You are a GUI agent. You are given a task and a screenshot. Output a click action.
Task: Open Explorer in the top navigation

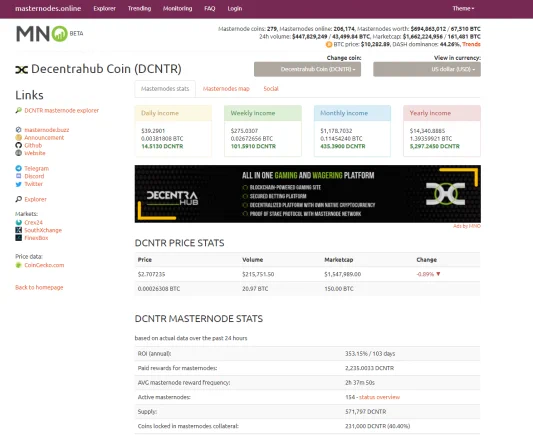104,8
